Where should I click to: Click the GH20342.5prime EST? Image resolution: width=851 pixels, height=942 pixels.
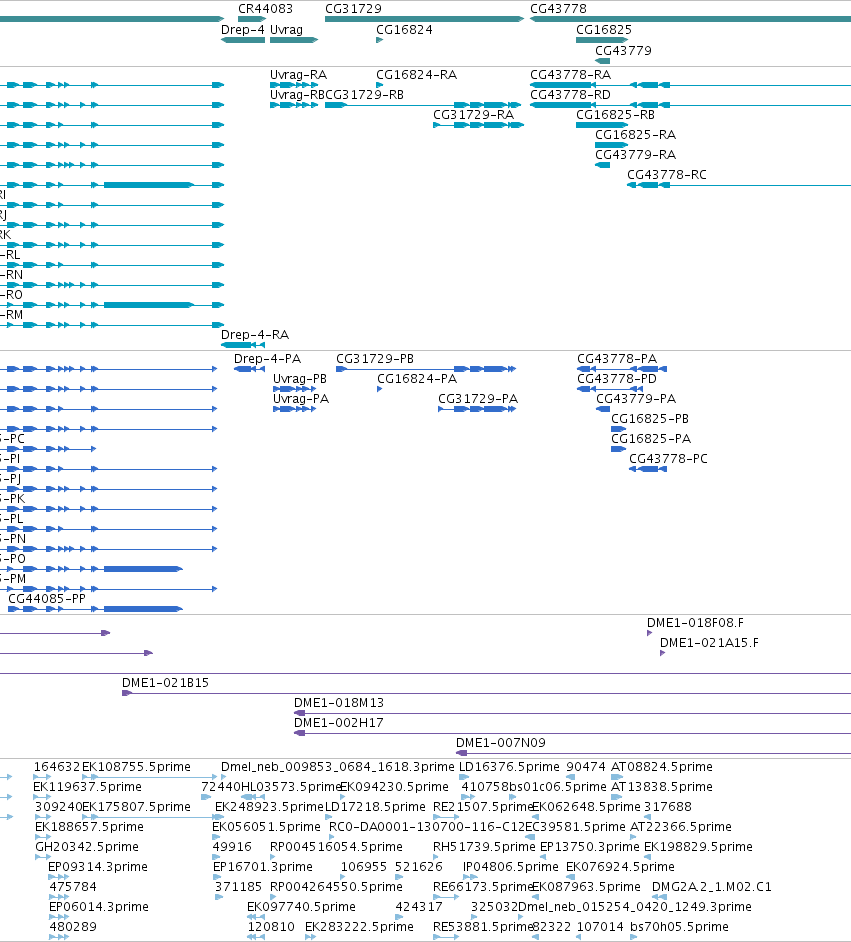(x=43, y=857)
